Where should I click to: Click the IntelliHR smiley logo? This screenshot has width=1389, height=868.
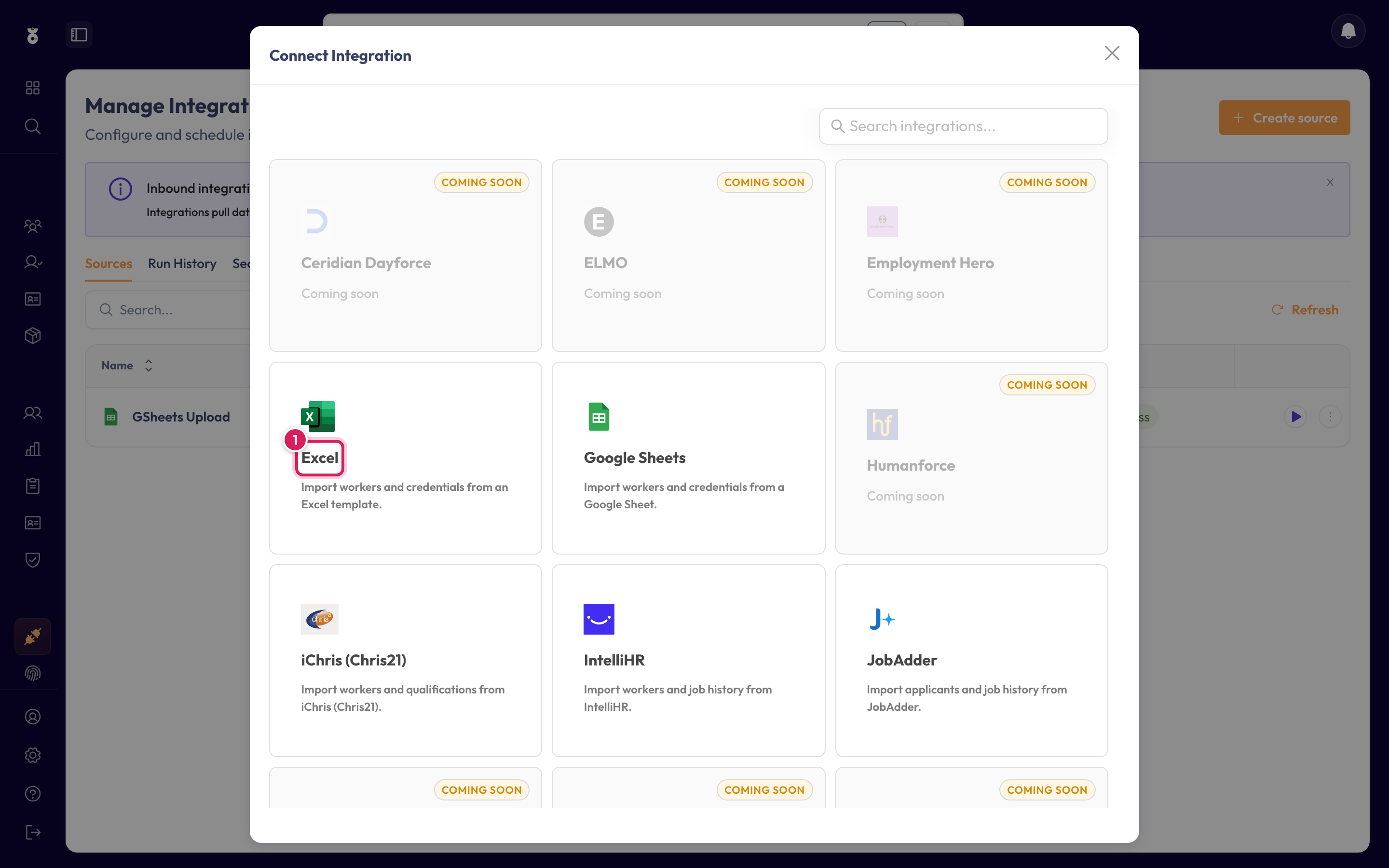[x=599, y=619]
